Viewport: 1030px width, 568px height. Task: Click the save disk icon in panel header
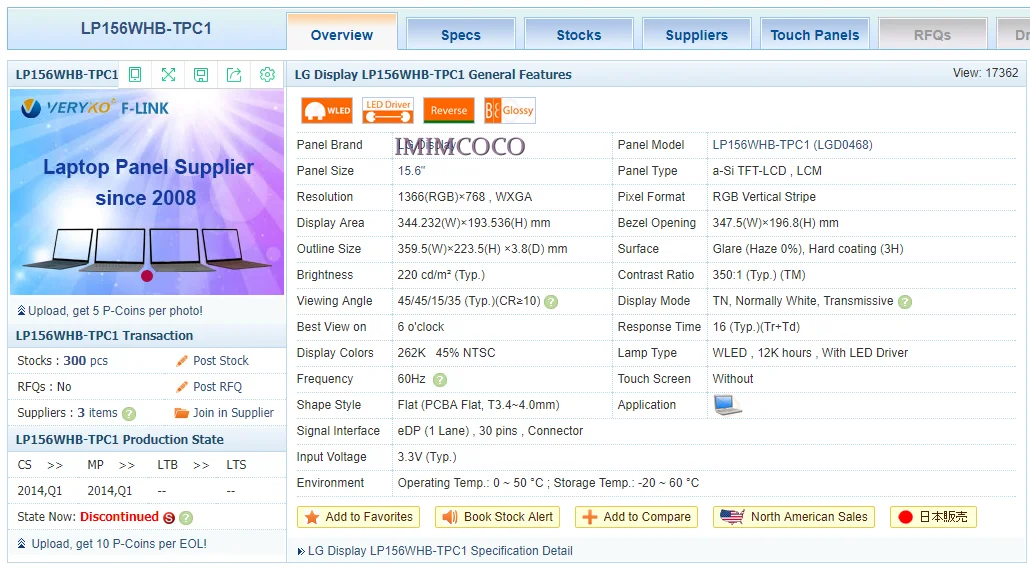pos(201,75)
